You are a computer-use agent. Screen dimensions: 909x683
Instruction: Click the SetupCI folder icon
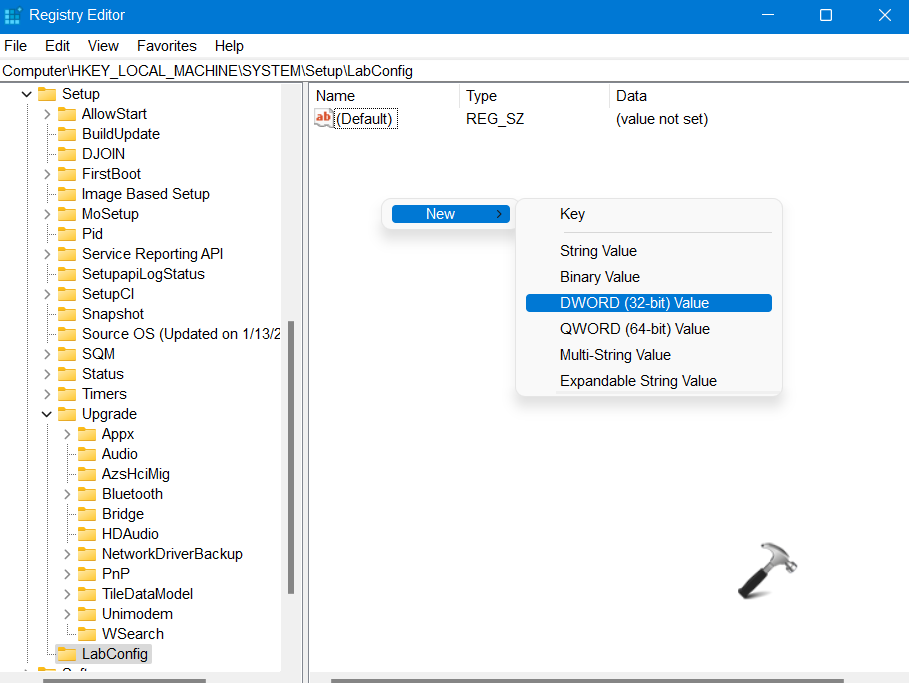coord(67,294)
